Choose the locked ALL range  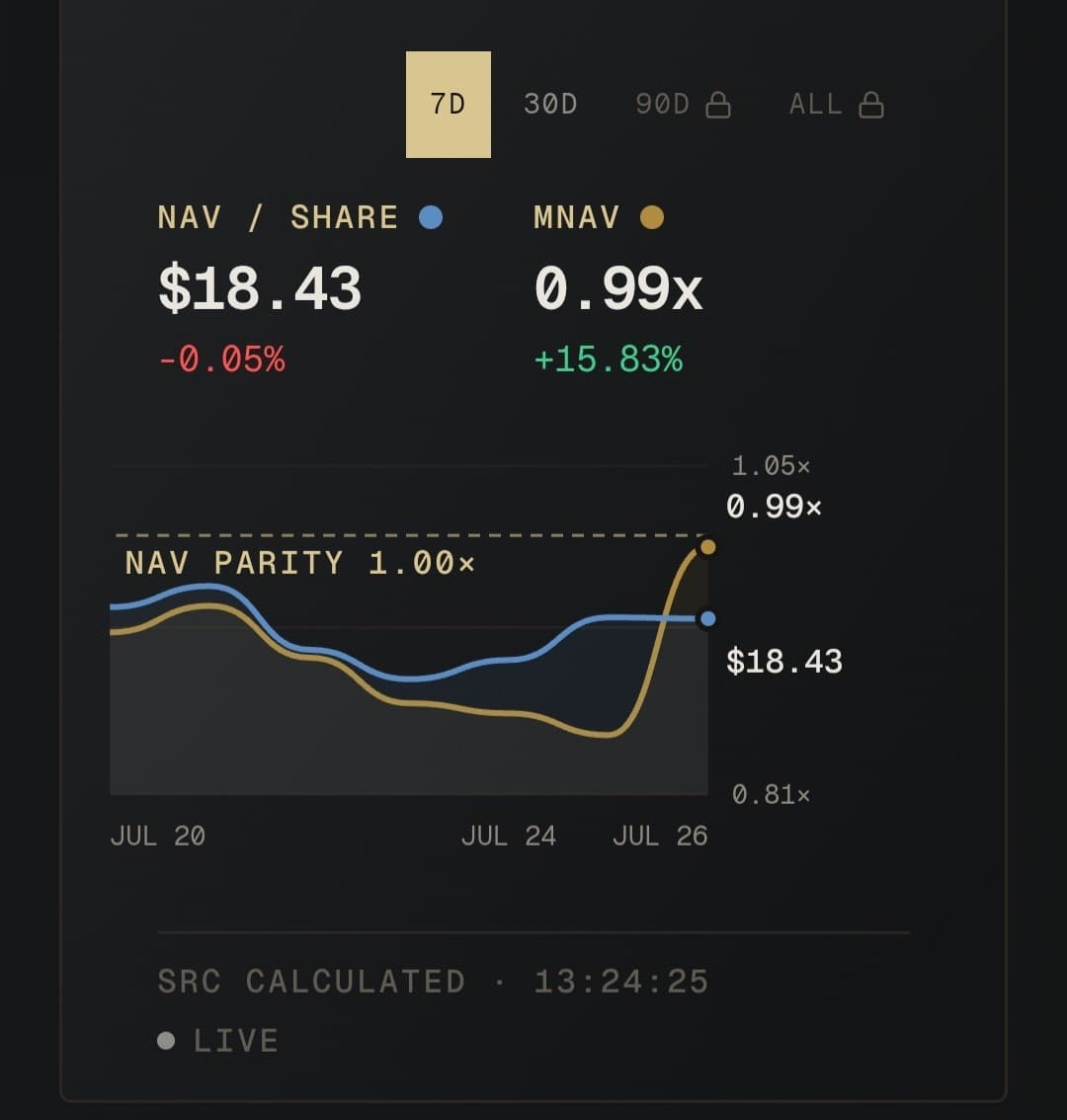coord(836,105)
